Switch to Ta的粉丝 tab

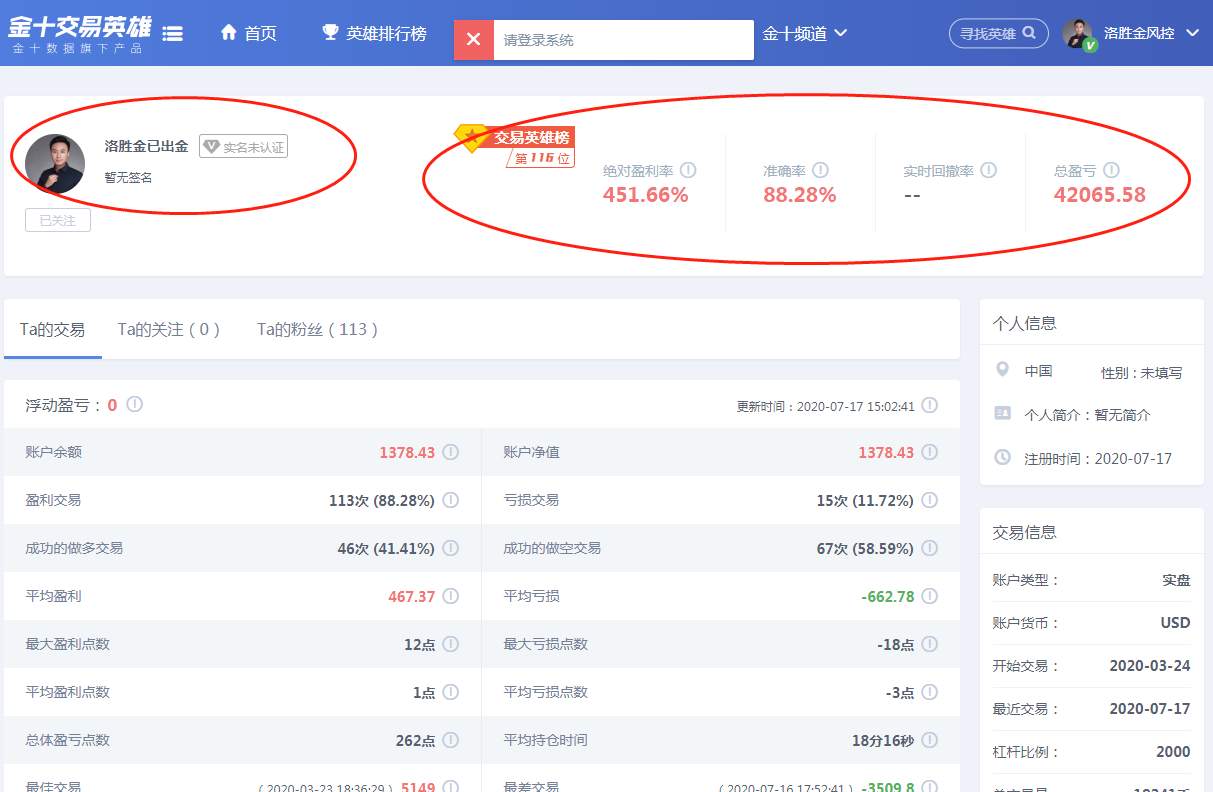[318, 329]
